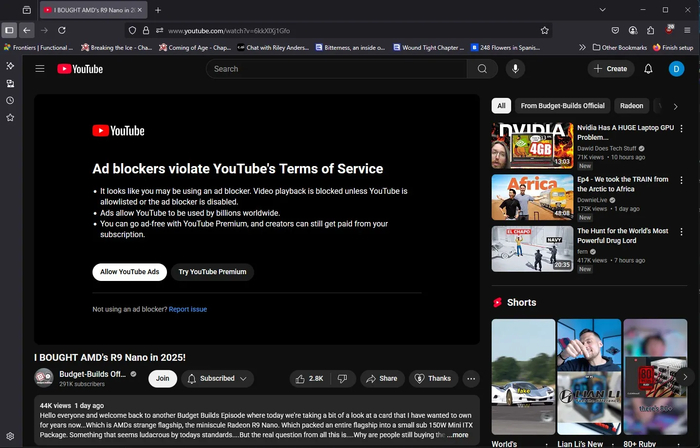700x448 pixels.
Task: Start voice search with the microphone
Action: pos(516,69)
